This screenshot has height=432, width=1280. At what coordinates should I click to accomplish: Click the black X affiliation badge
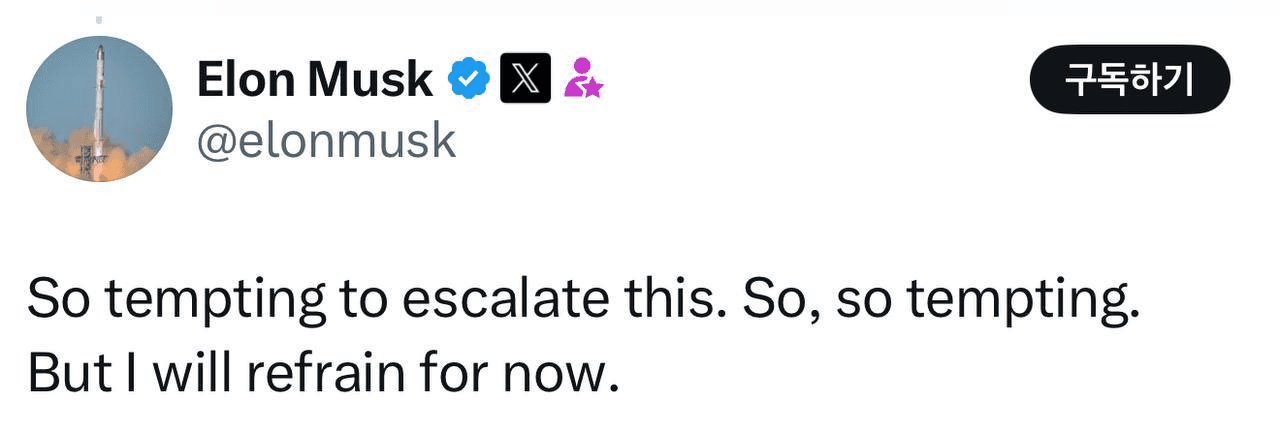(x=525, y=79)
